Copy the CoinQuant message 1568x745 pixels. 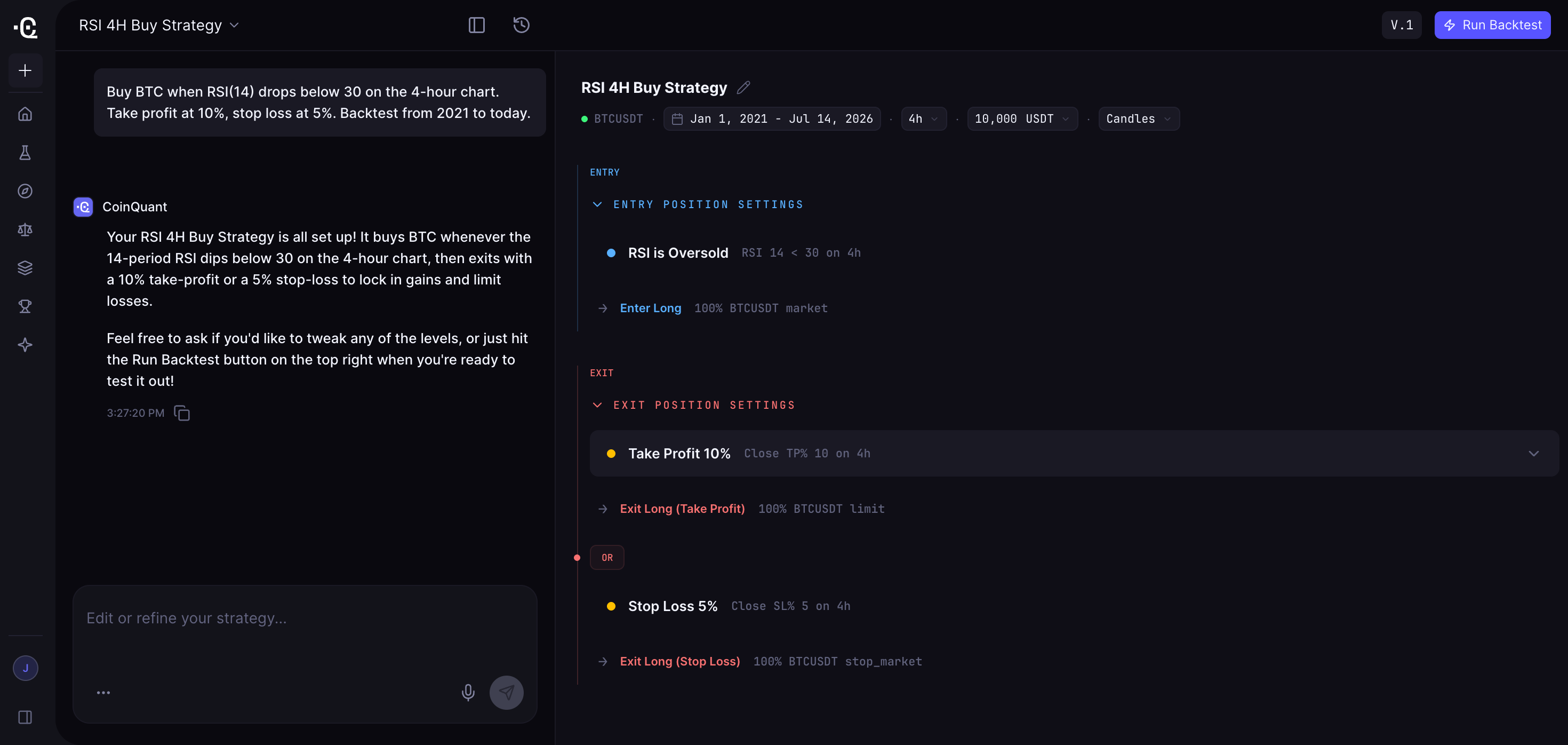point(182,413)
